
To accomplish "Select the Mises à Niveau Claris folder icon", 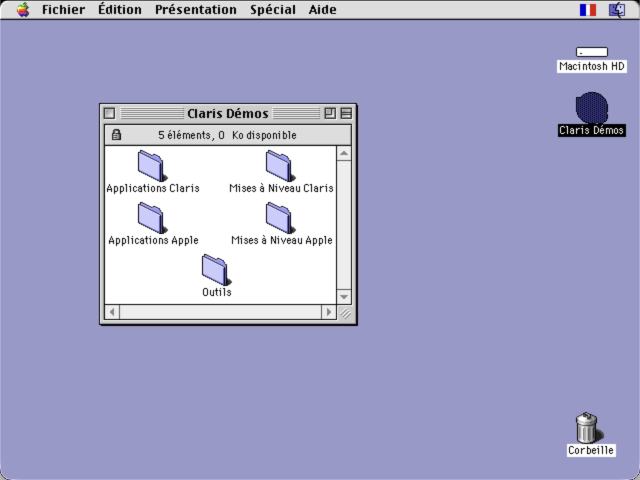I will tap(280, 166).
